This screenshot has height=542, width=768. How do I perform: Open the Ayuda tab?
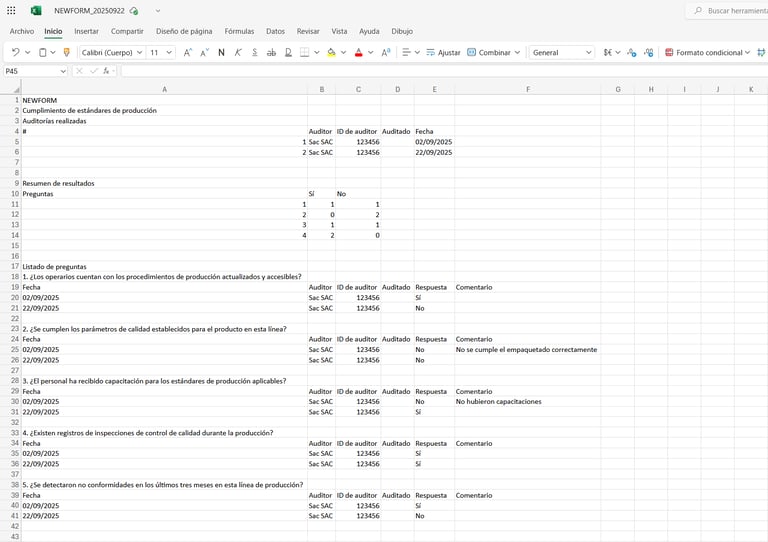pos(369,31)
